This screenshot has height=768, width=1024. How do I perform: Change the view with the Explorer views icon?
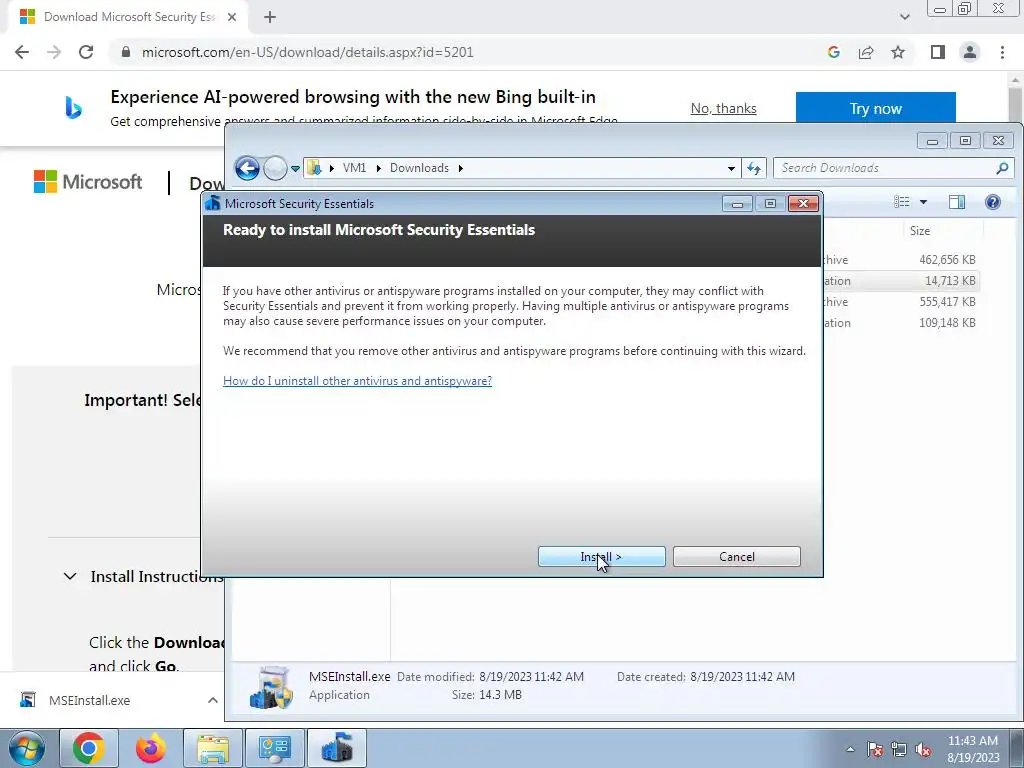click(902, 202)
